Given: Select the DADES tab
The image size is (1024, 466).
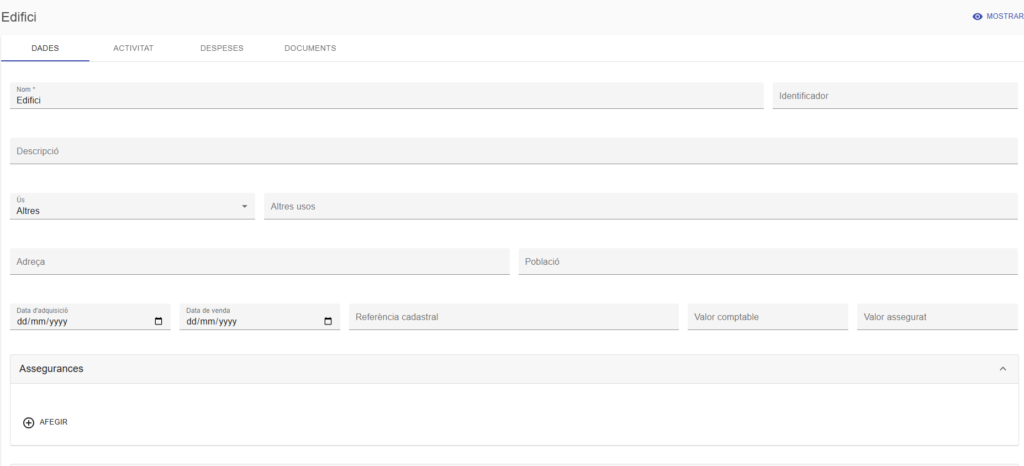Looking at the screenshot, I should point(45,48).
